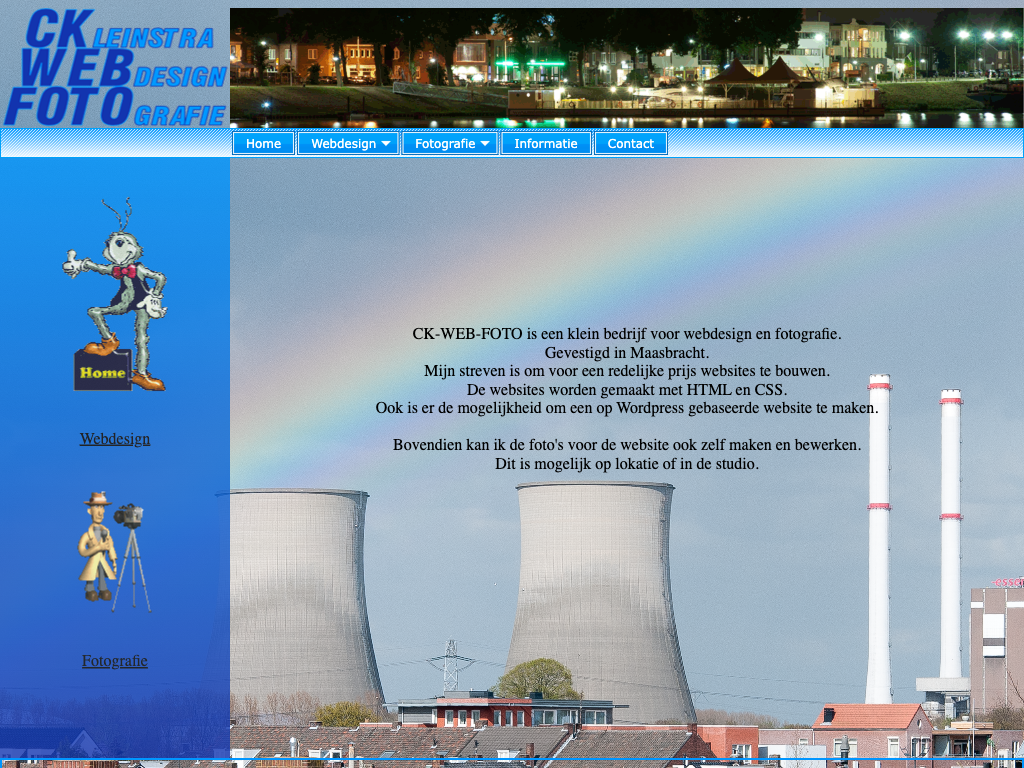Open the Home page from navigation bar
Screen dimensions: 1024x768
(263, 144)
